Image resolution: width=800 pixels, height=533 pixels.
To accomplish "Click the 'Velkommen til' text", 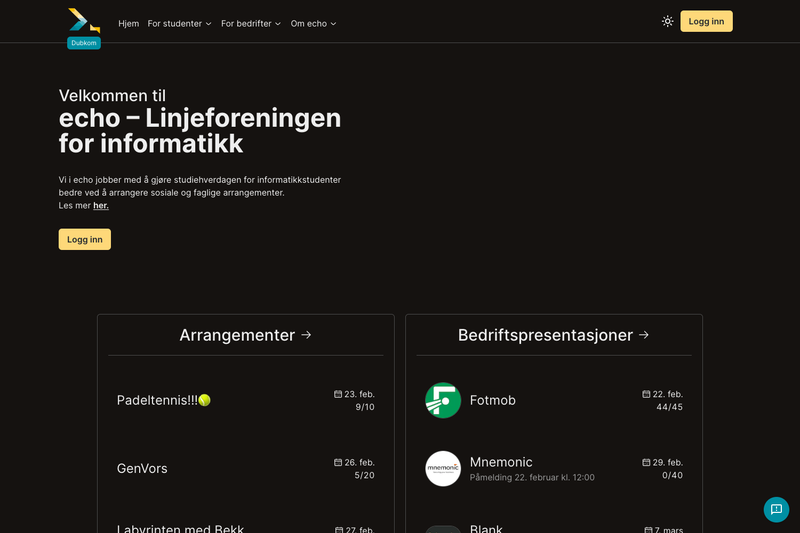I will point(112,95).
